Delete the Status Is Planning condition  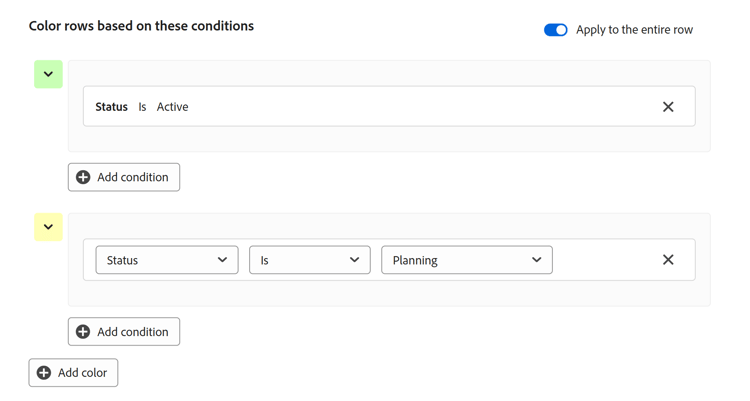pos(668,260)
